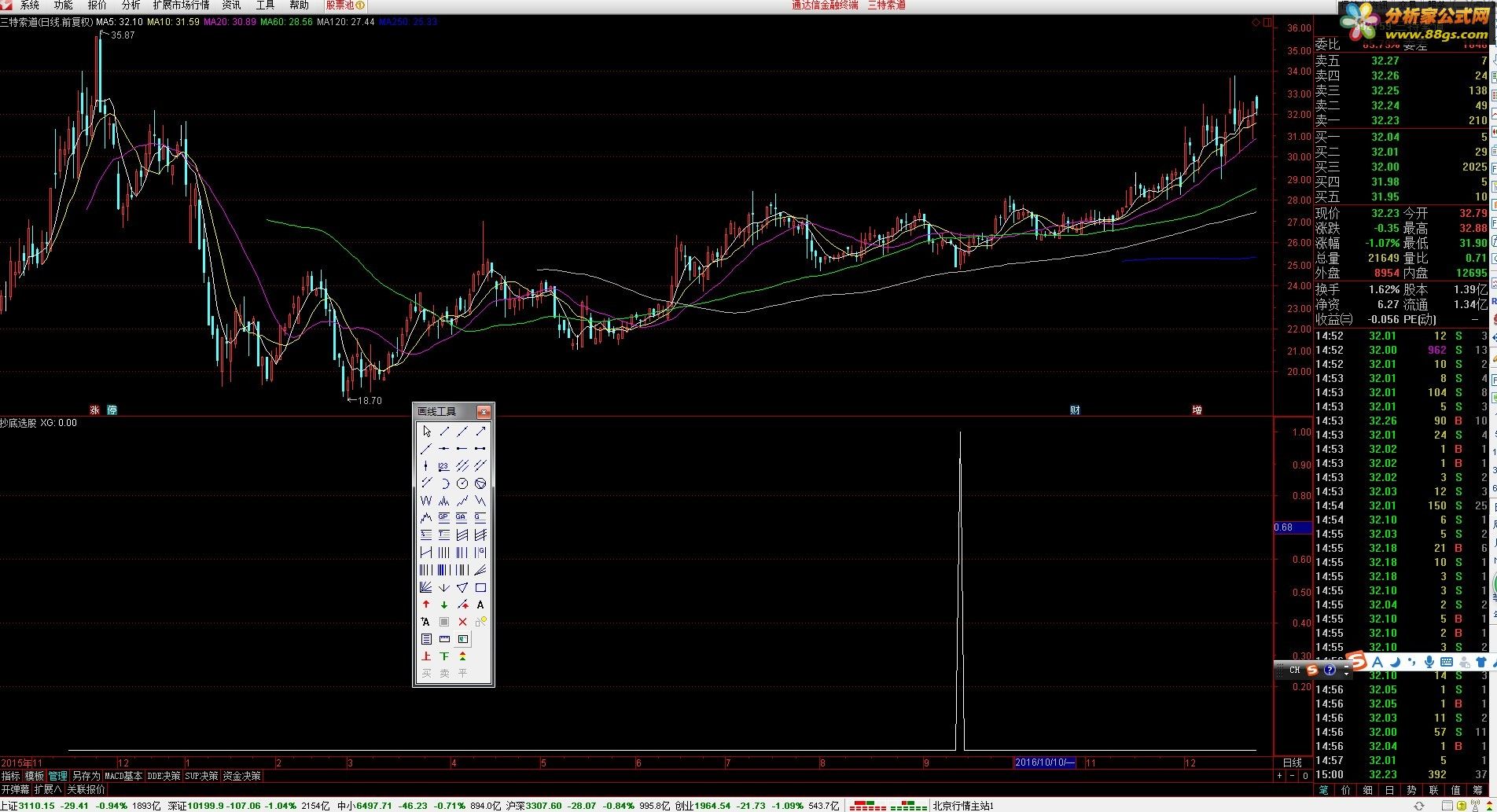Switch to the 值 value tab
1497x812 pixels.
point(1455,790)
